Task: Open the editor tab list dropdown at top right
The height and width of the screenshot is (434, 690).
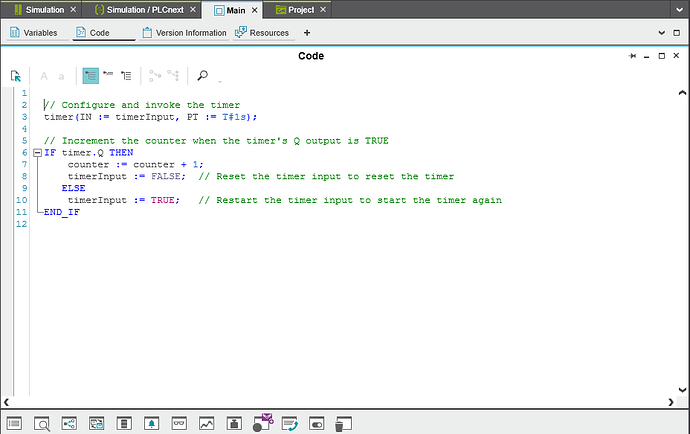Action: coord(679,10)
